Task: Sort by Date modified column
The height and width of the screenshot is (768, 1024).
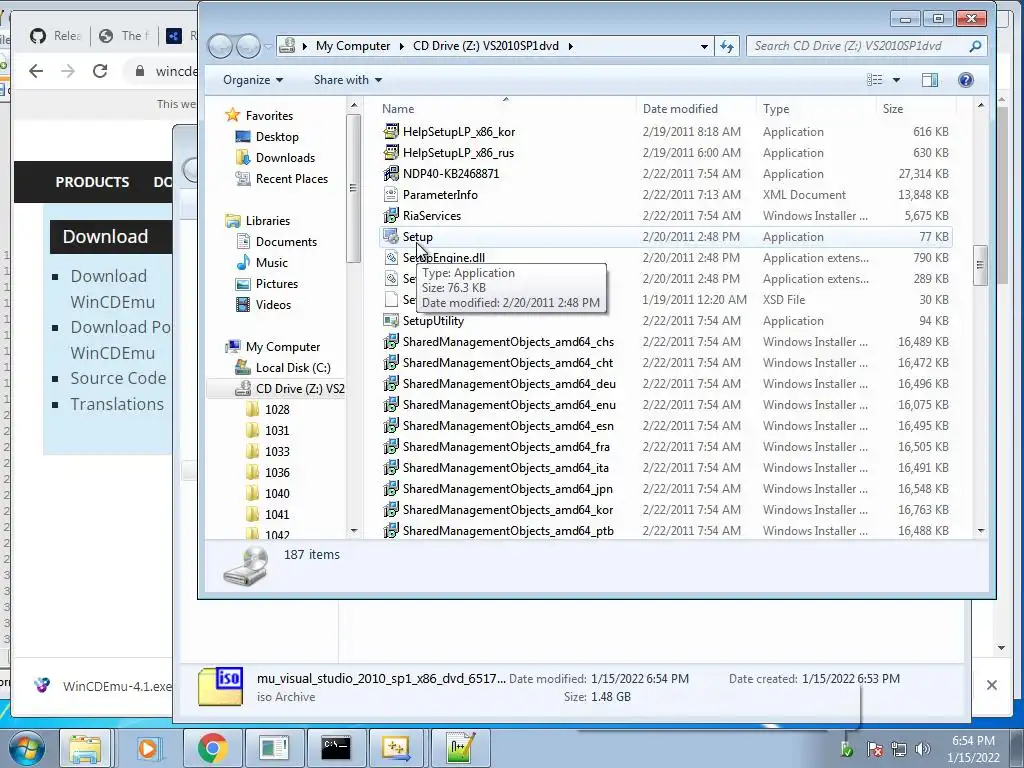Action: pyautogui.click(x=696, y=109)
